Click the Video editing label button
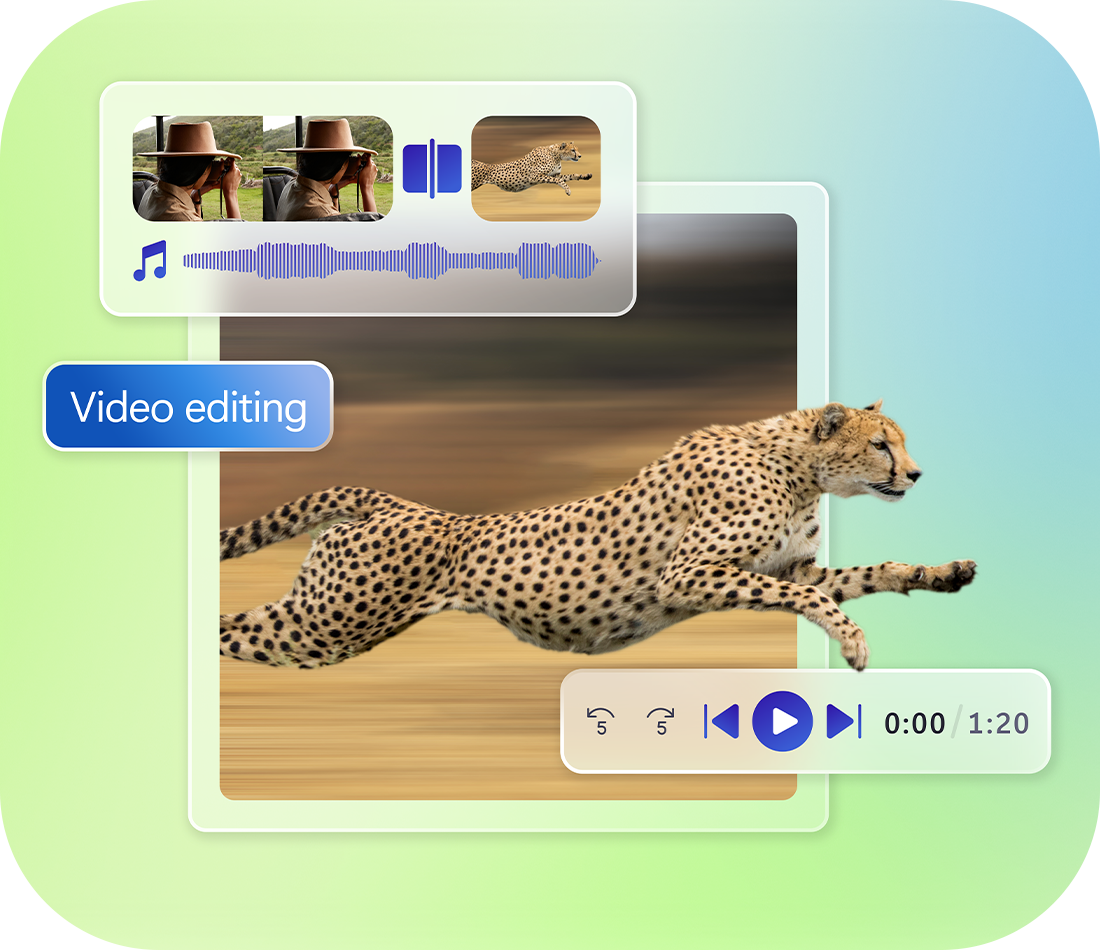This screenshot has width=1100, height=950. pyautogui.click(x=188, y=407)
